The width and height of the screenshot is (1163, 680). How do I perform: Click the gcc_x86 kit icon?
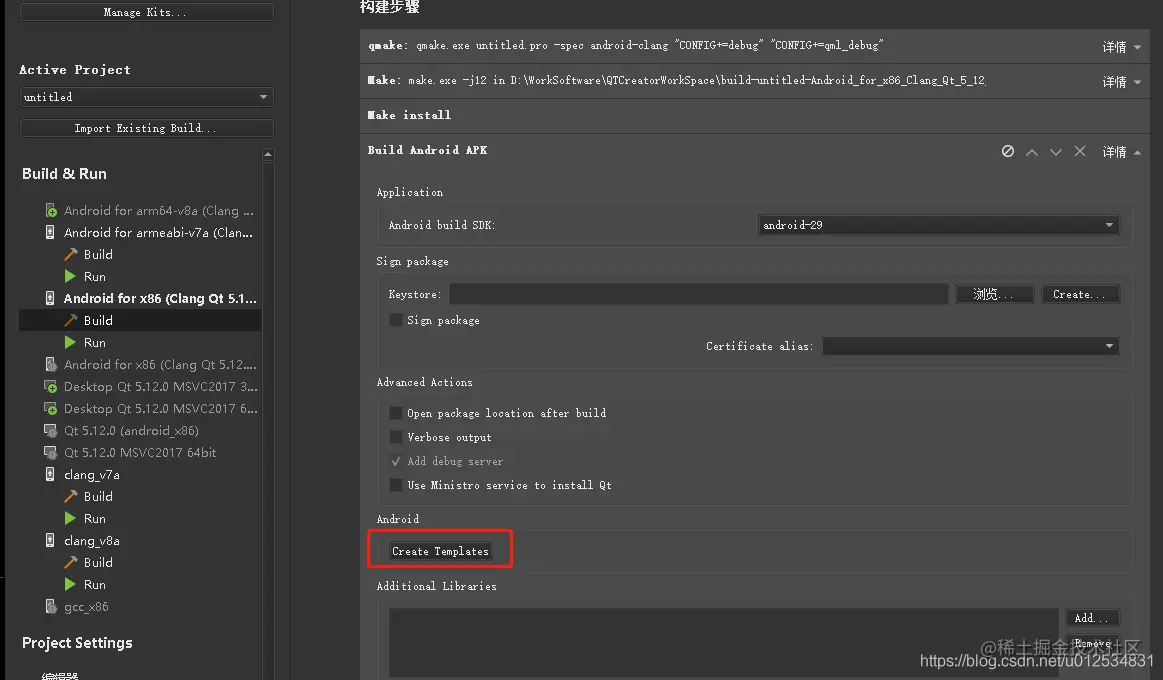[50, 607]
